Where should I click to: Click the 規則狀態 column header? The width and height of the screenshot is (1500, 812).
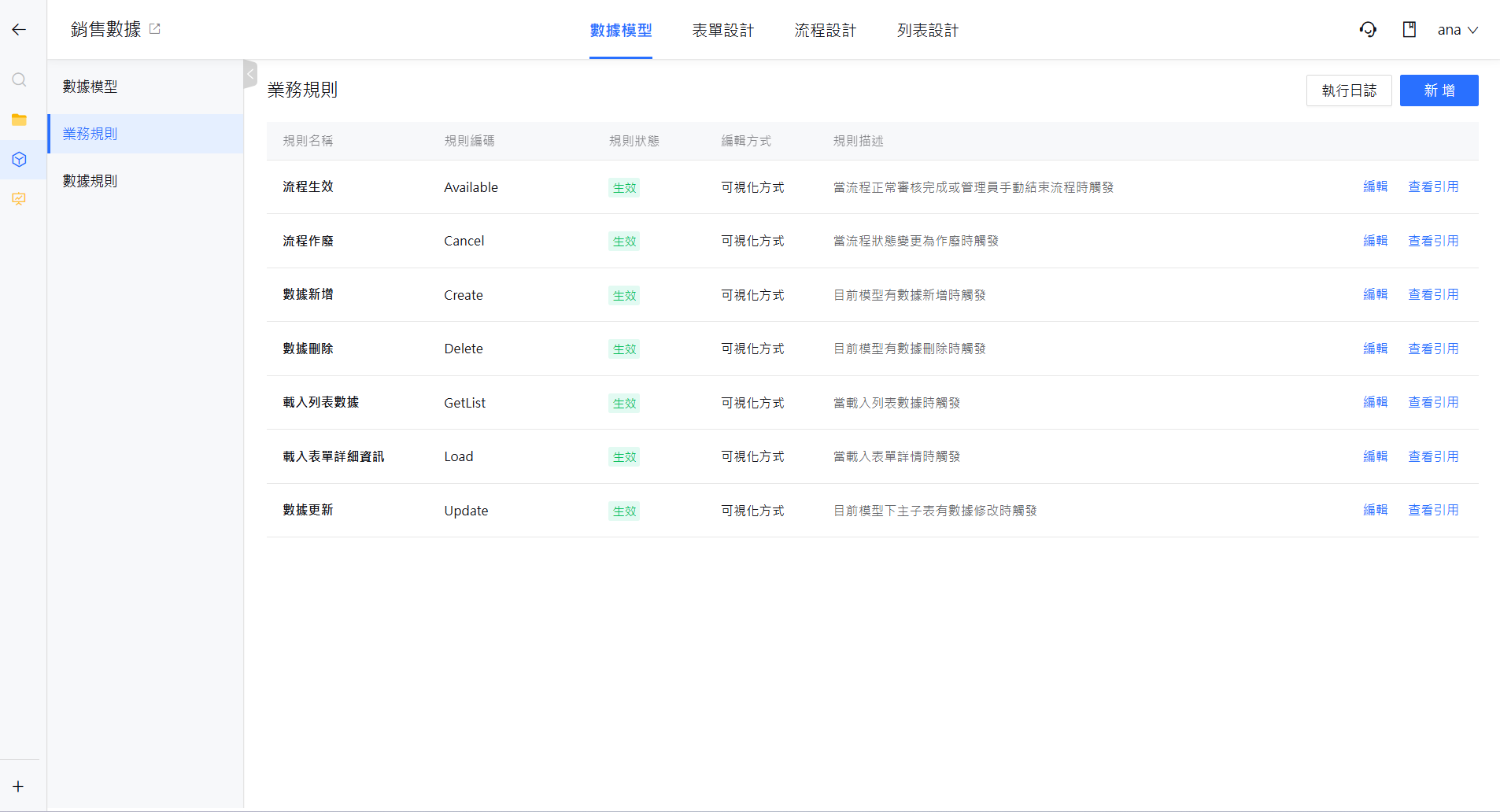tap(634, 141)
